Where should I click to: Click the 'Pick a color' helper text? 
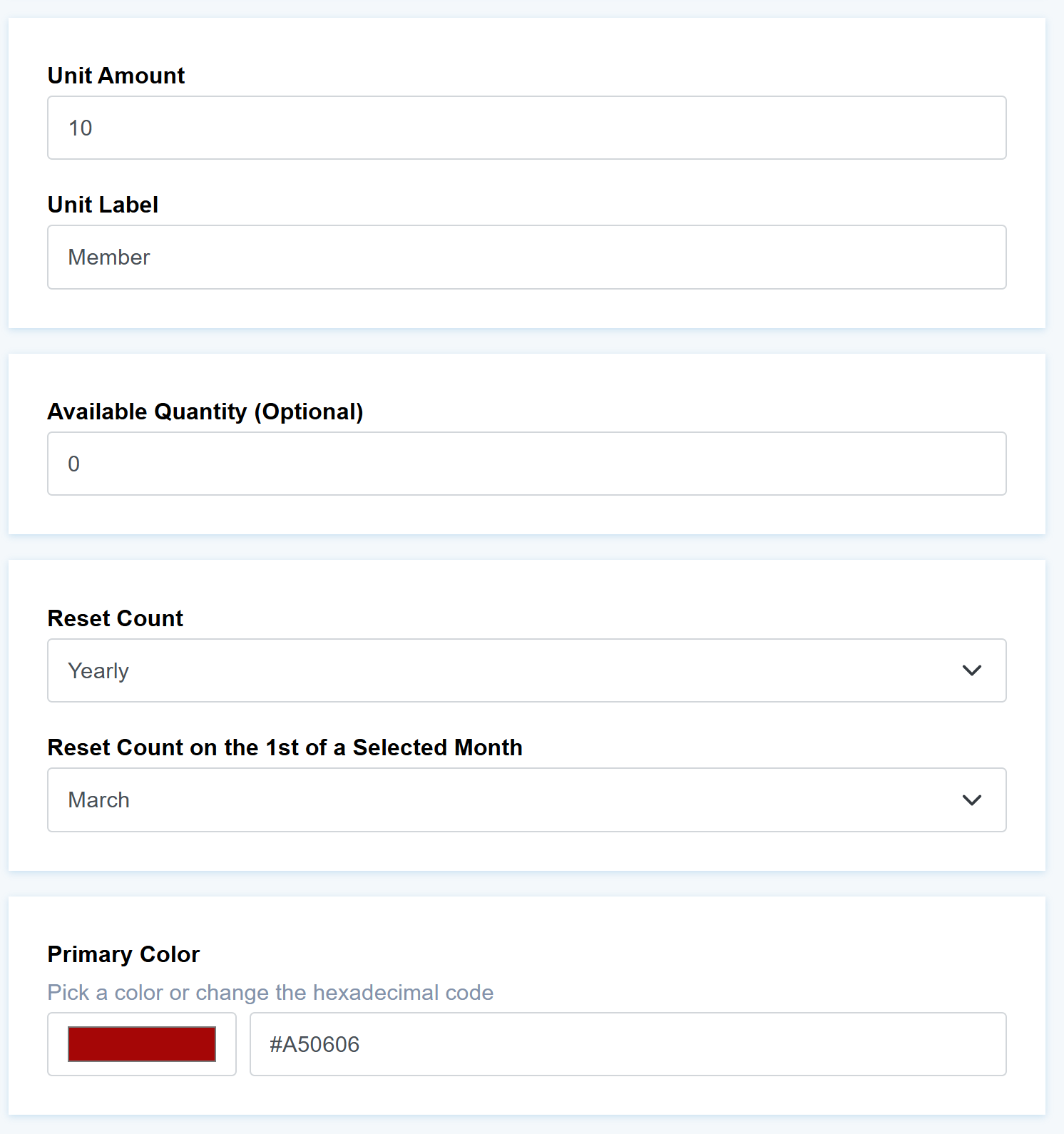(271, 993)
